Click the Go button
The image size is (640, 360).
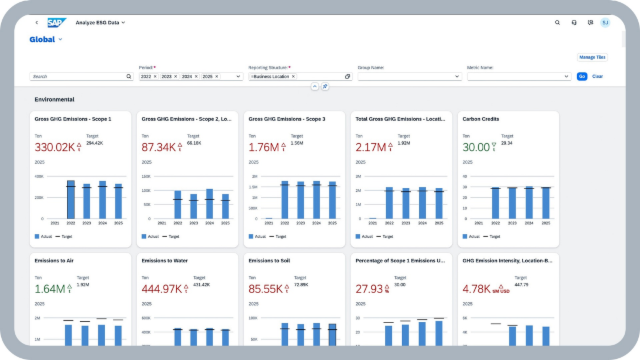point(582,76)
